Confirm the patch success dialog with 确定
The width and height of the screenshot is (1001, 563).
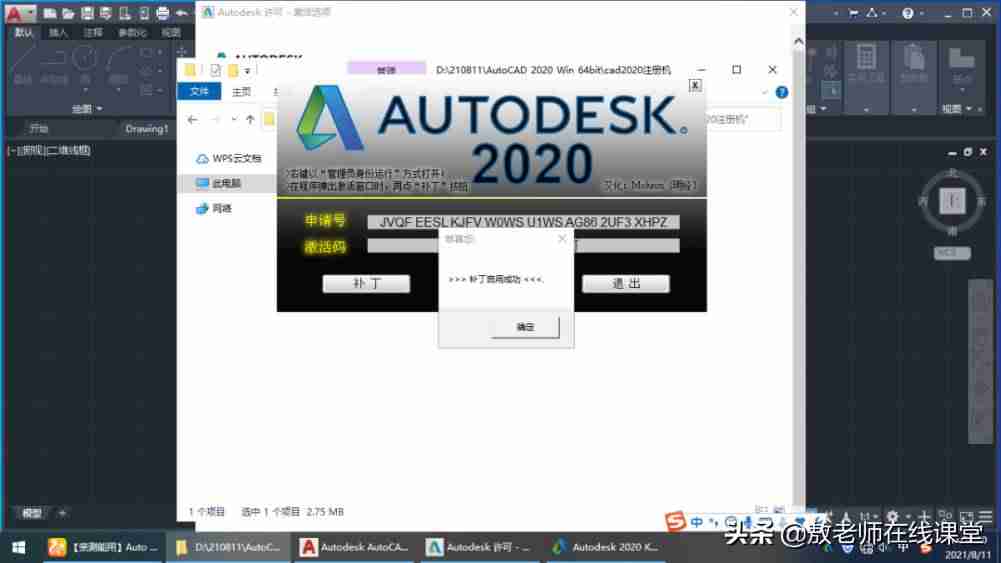pos(525,327)
